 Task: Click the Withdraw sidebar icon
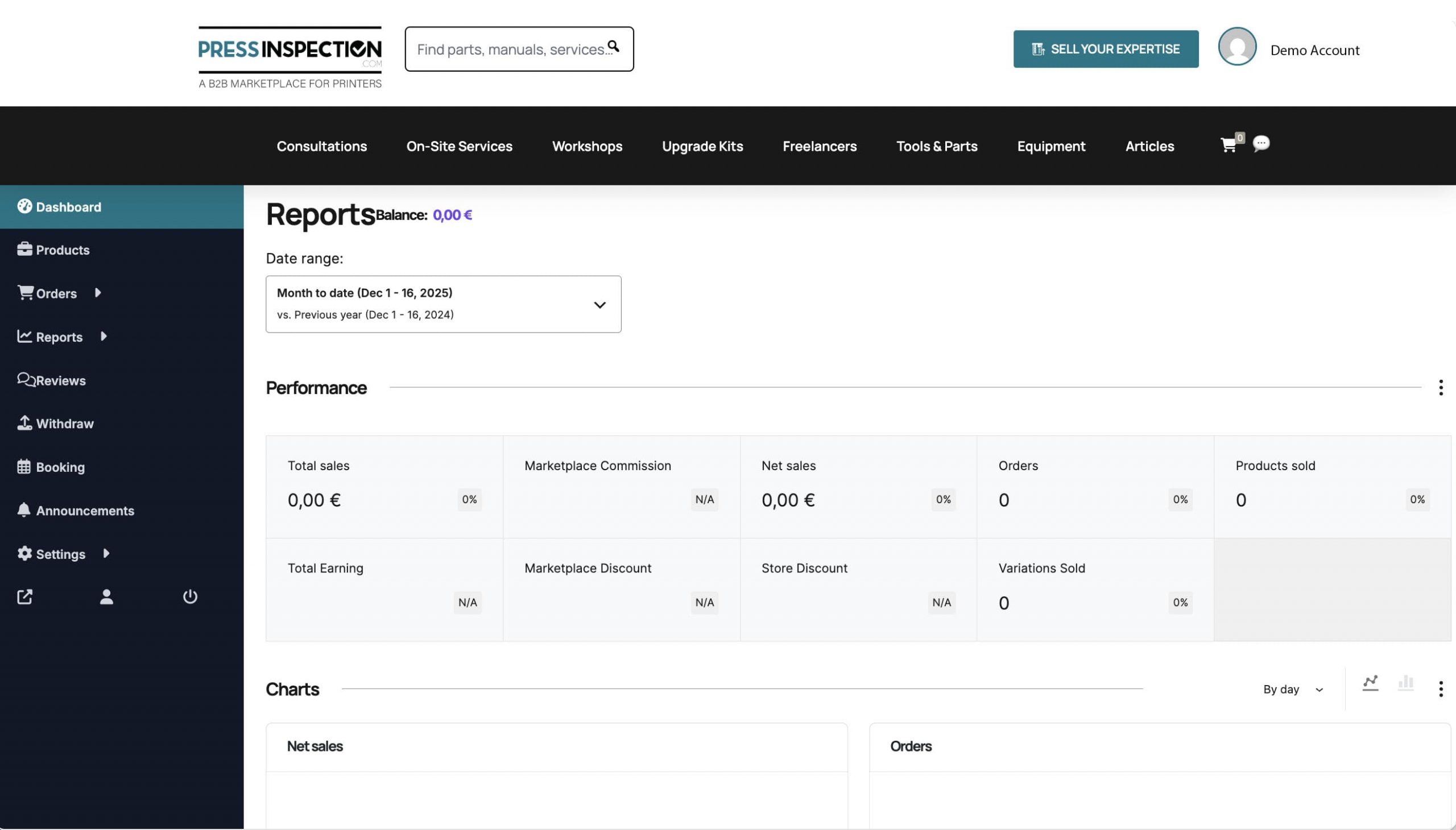tap(24, 422)
